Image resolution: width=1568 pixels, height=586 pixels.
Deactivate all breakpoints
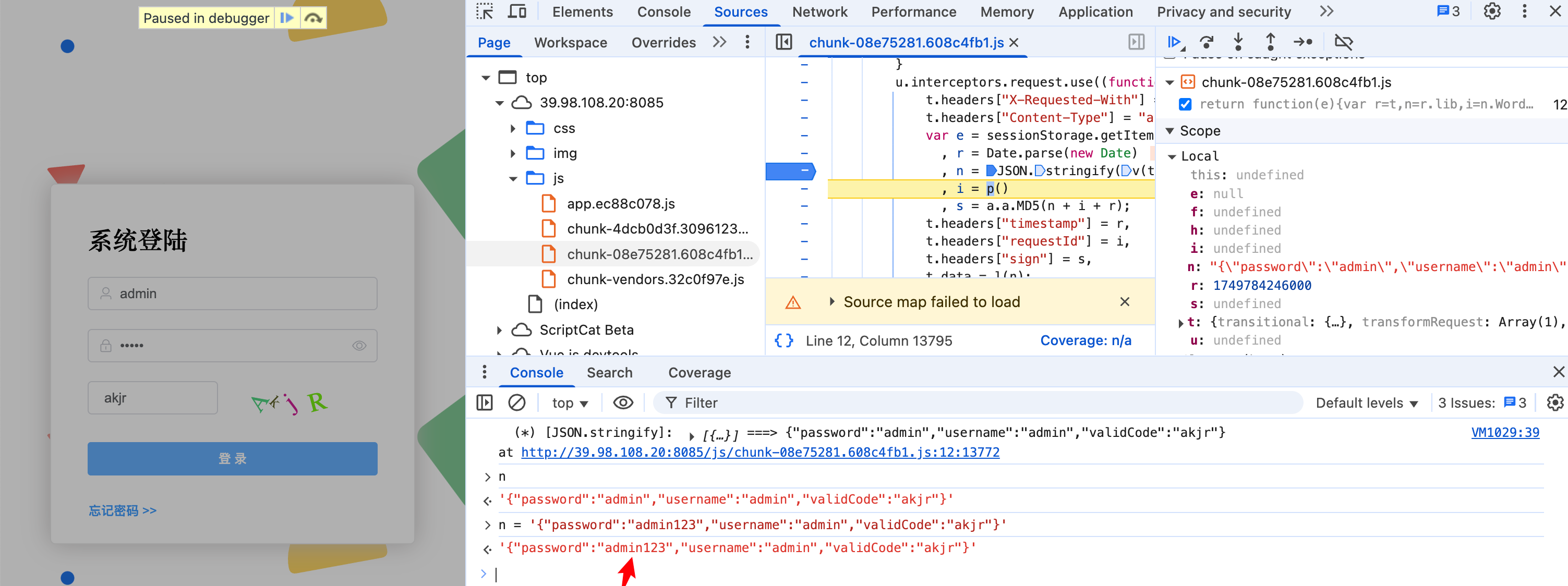pos(1343,42)
